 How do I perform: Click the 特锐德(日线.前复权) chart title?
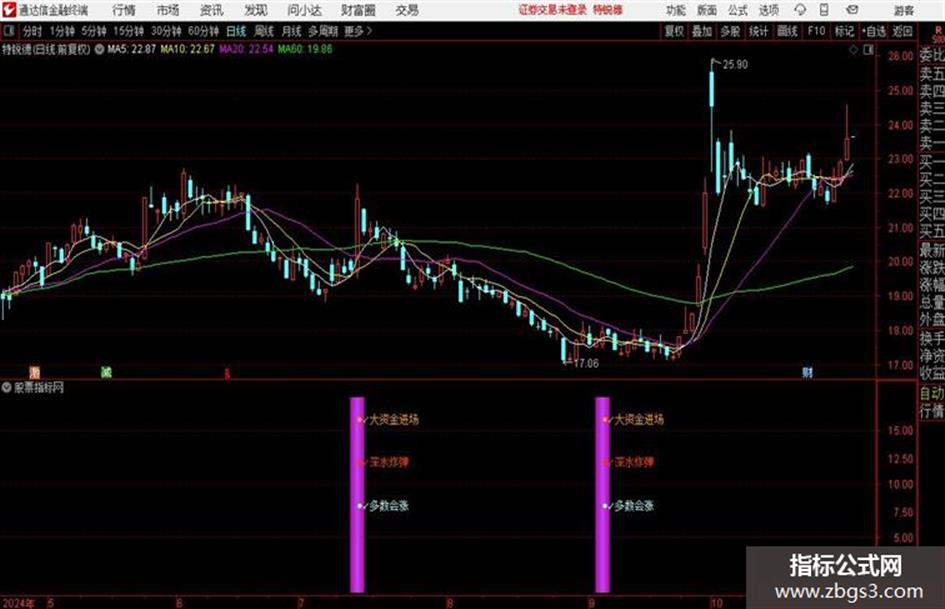coord(46,49)
